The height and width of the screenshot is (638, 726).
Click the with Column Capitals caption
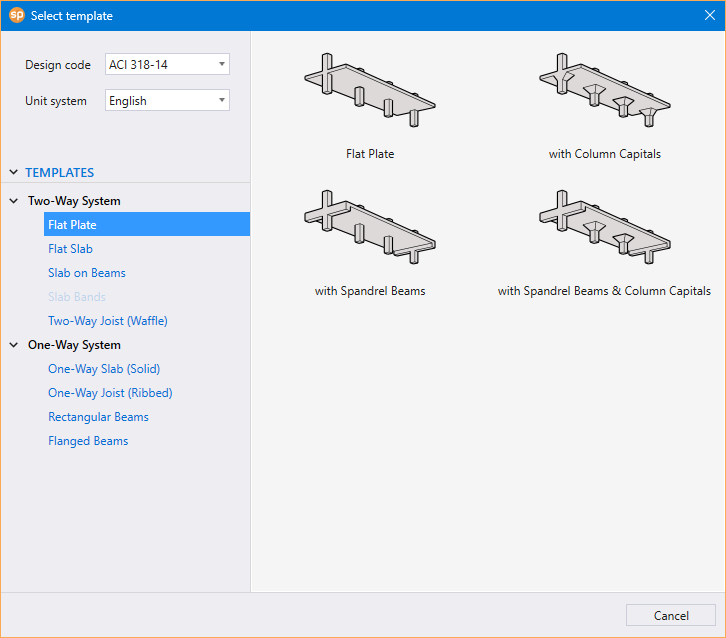(605, 154)
